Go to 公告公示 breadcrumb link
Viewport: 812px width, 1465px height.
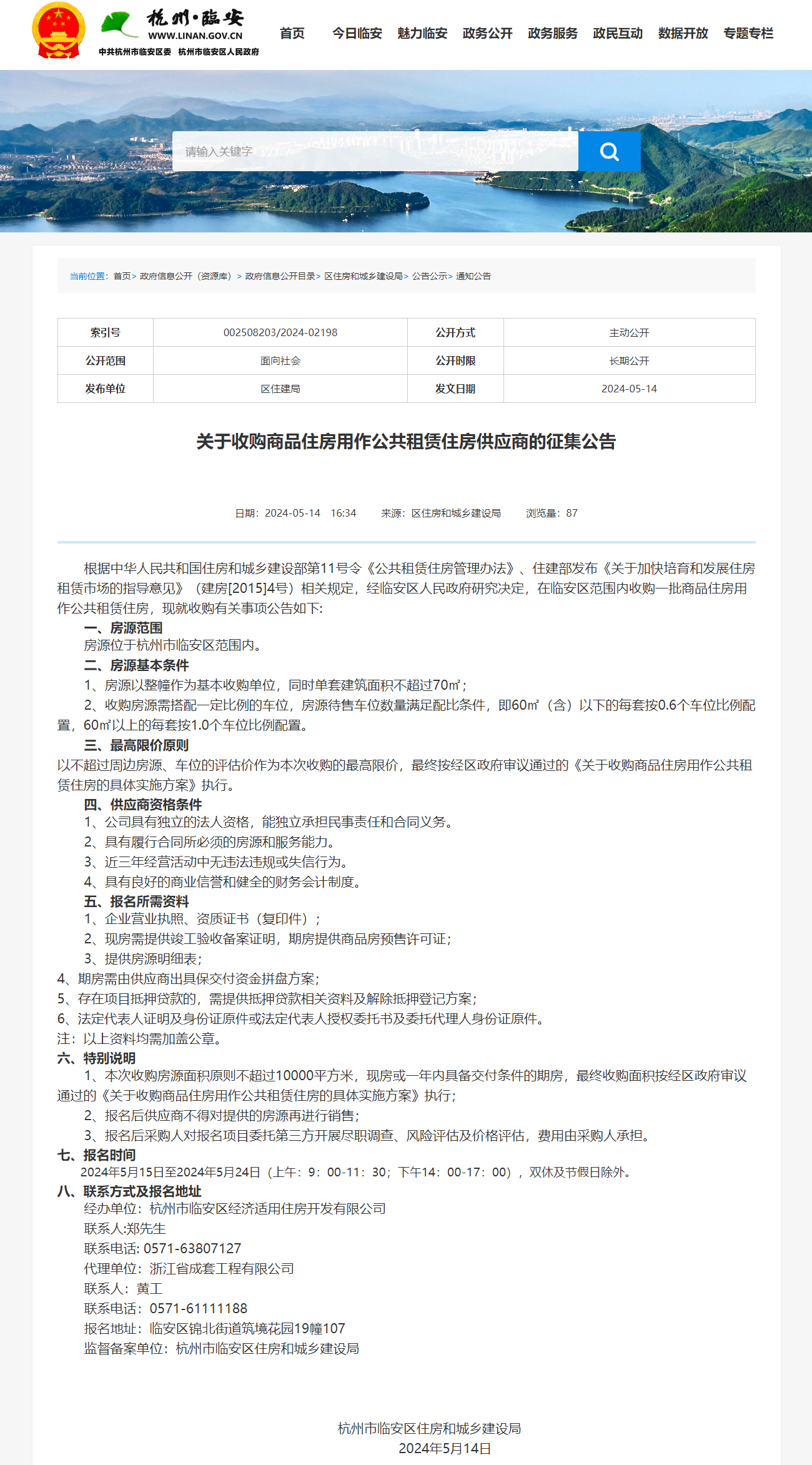click(429, 276)
